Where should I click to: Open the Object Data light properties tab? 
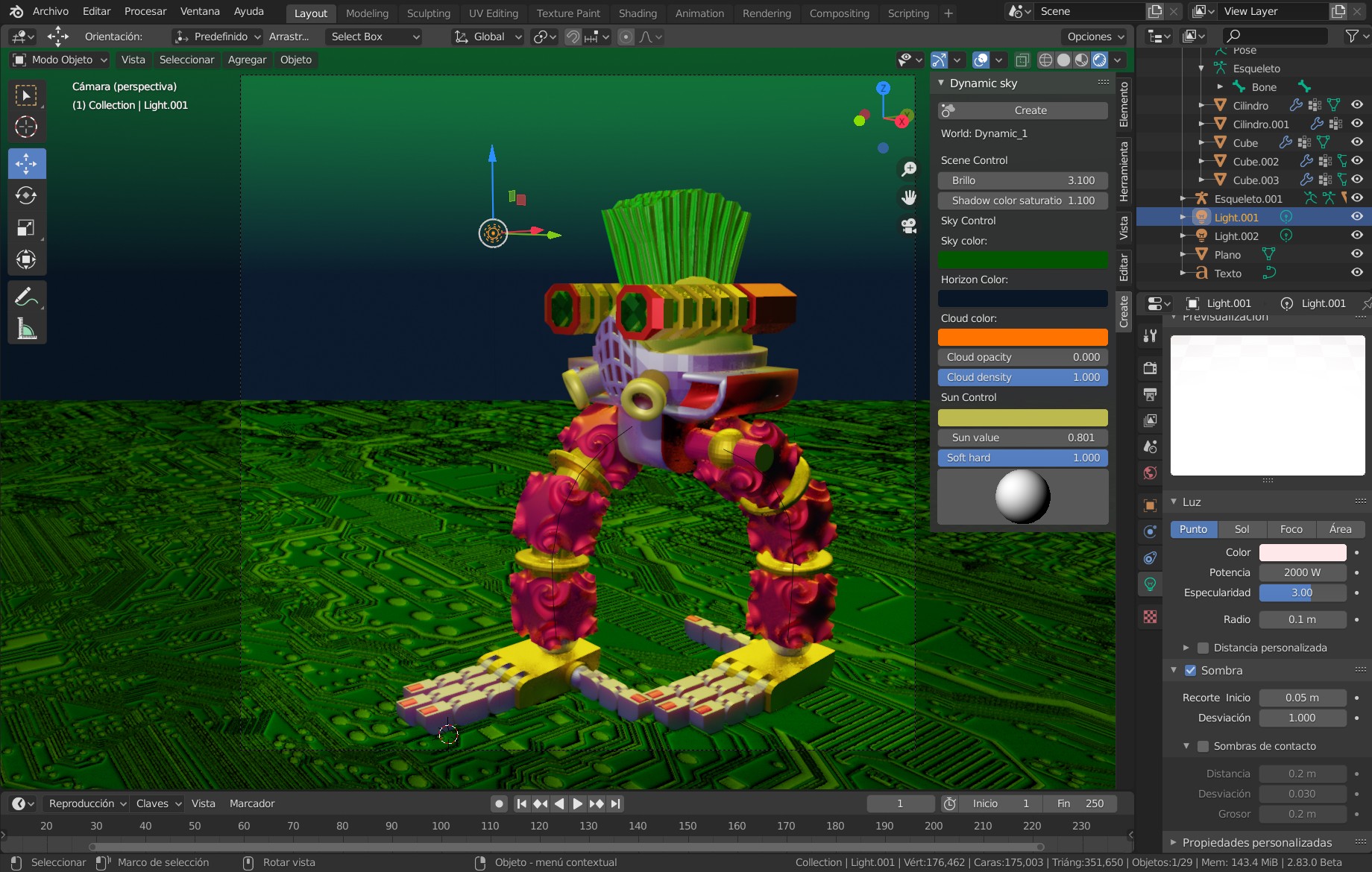click(1150, 584)
